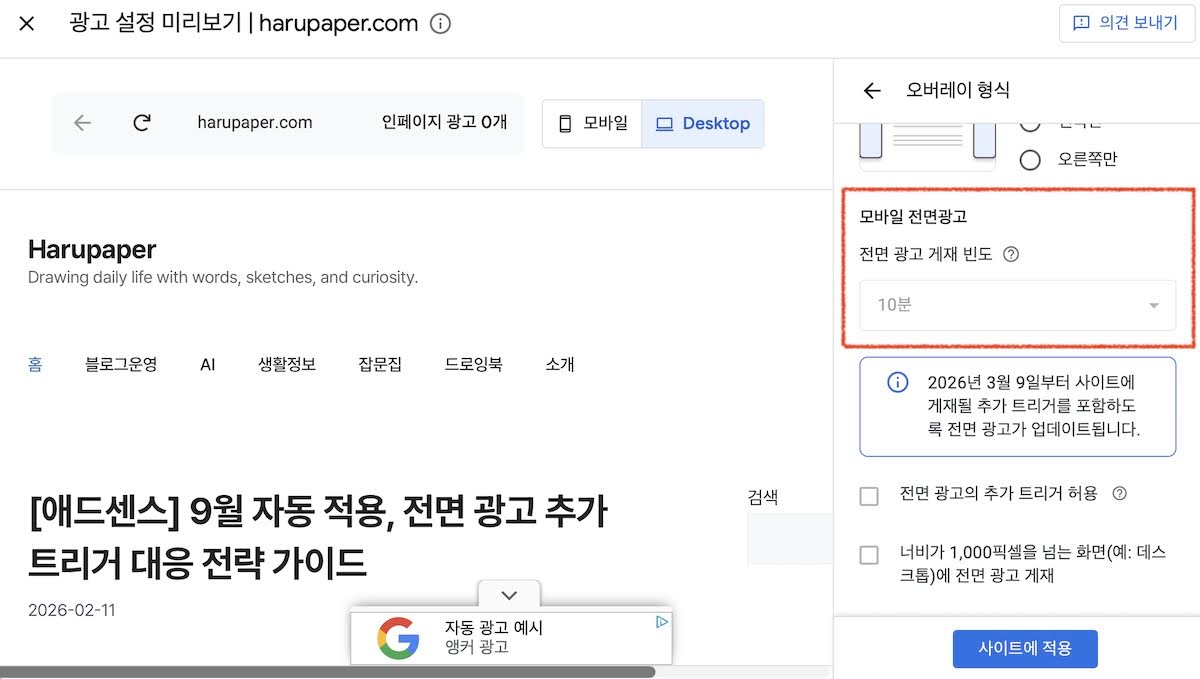
Task: Click the harupaper.com address field
Action: [253, 122]
